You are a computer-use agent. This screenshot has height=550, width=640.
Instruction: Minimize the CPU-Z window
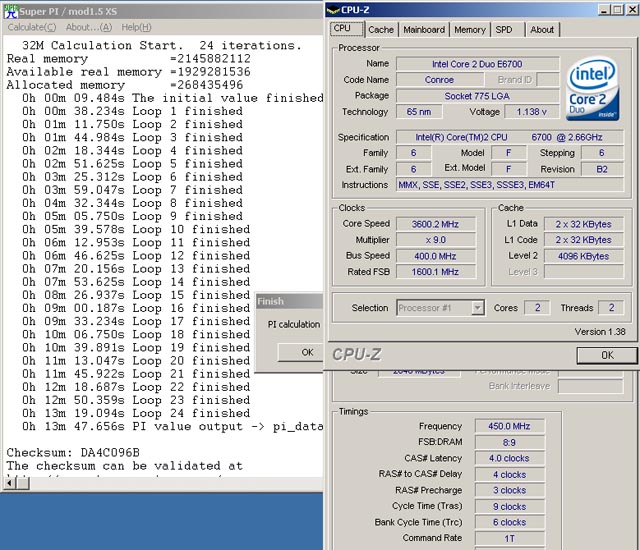coord(604,10)
